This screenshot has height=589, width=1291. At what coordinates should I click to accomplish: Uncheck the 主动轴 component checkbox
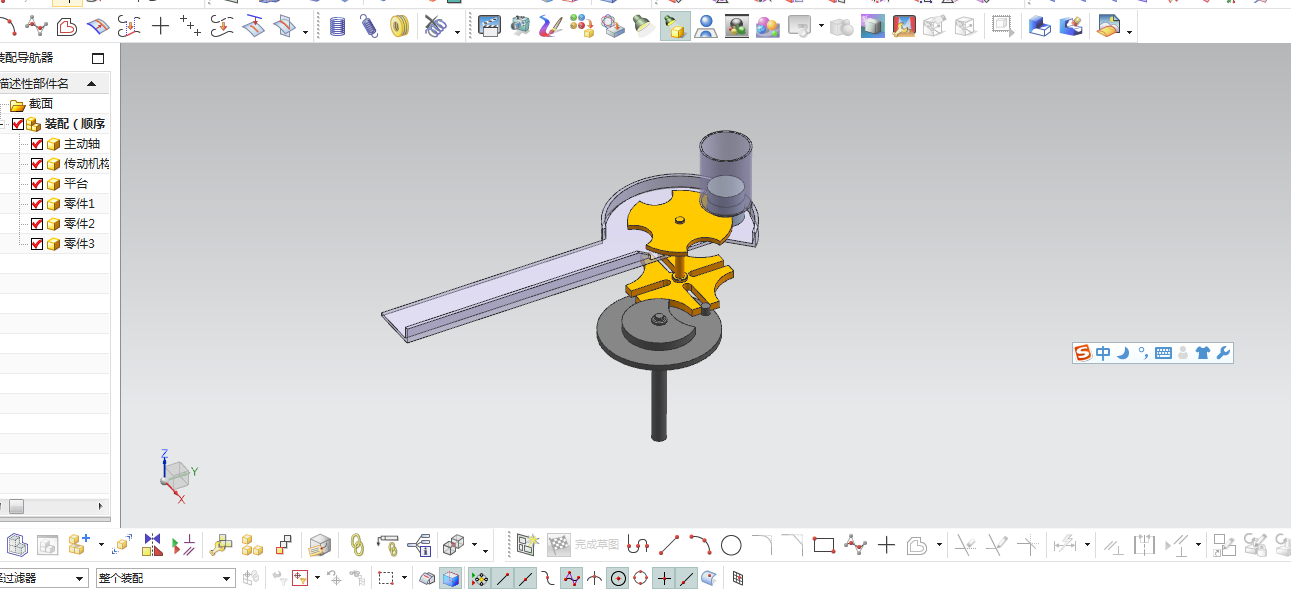coord(38,144)
